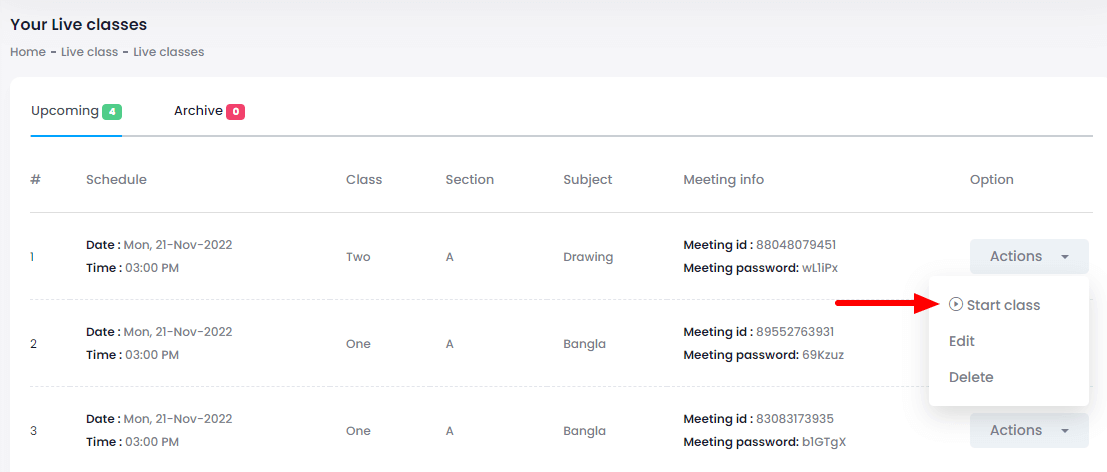This screenshot has width=1107, height=472.
Task: Switch to the Archive tab
Action: pos(198,111)
